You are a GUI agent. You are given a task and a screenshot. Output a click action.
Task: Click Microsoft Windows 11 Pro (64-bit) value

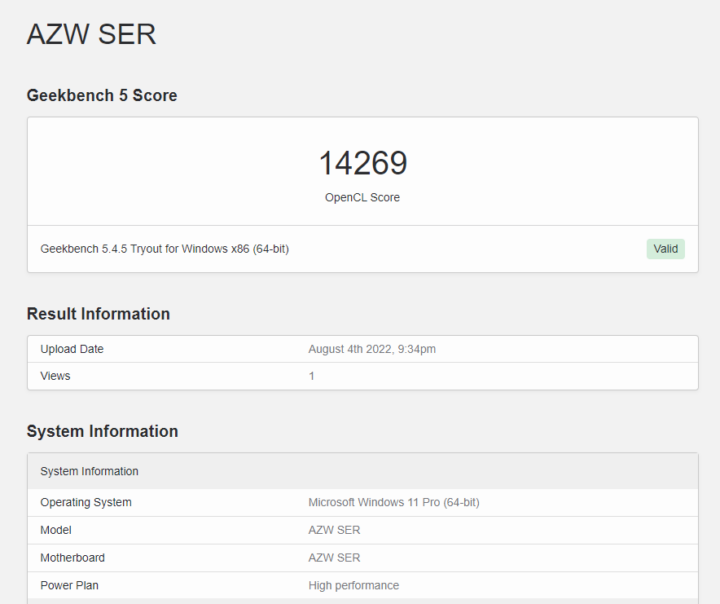[x=394, y=502]
